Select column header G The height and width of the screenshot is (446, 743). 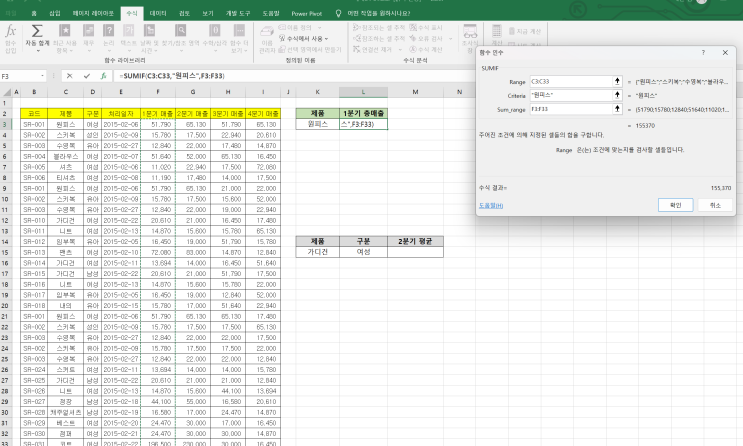(x=193, y=92)
